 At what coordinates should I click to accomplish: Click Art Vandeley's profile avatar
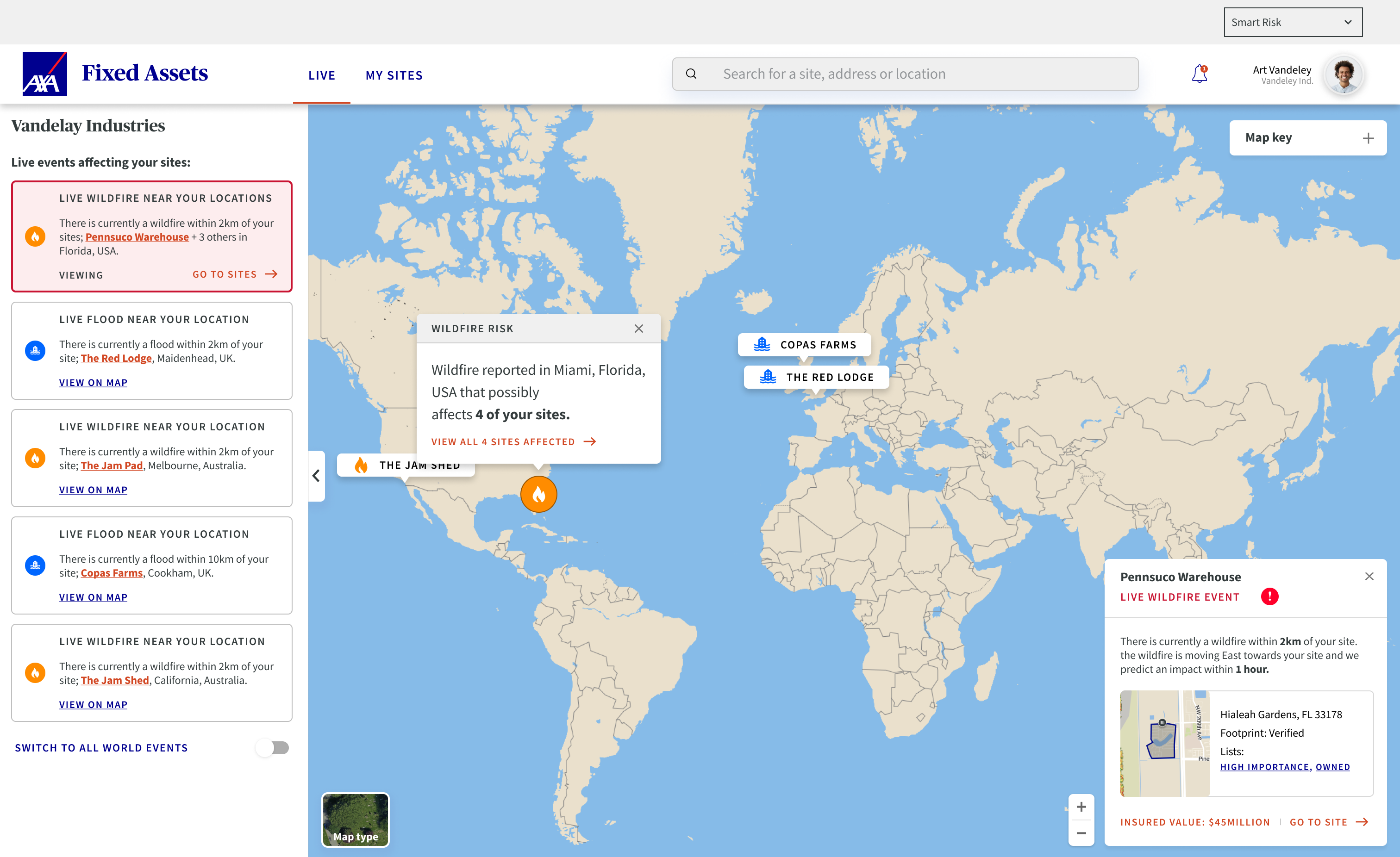point(1344,74)
